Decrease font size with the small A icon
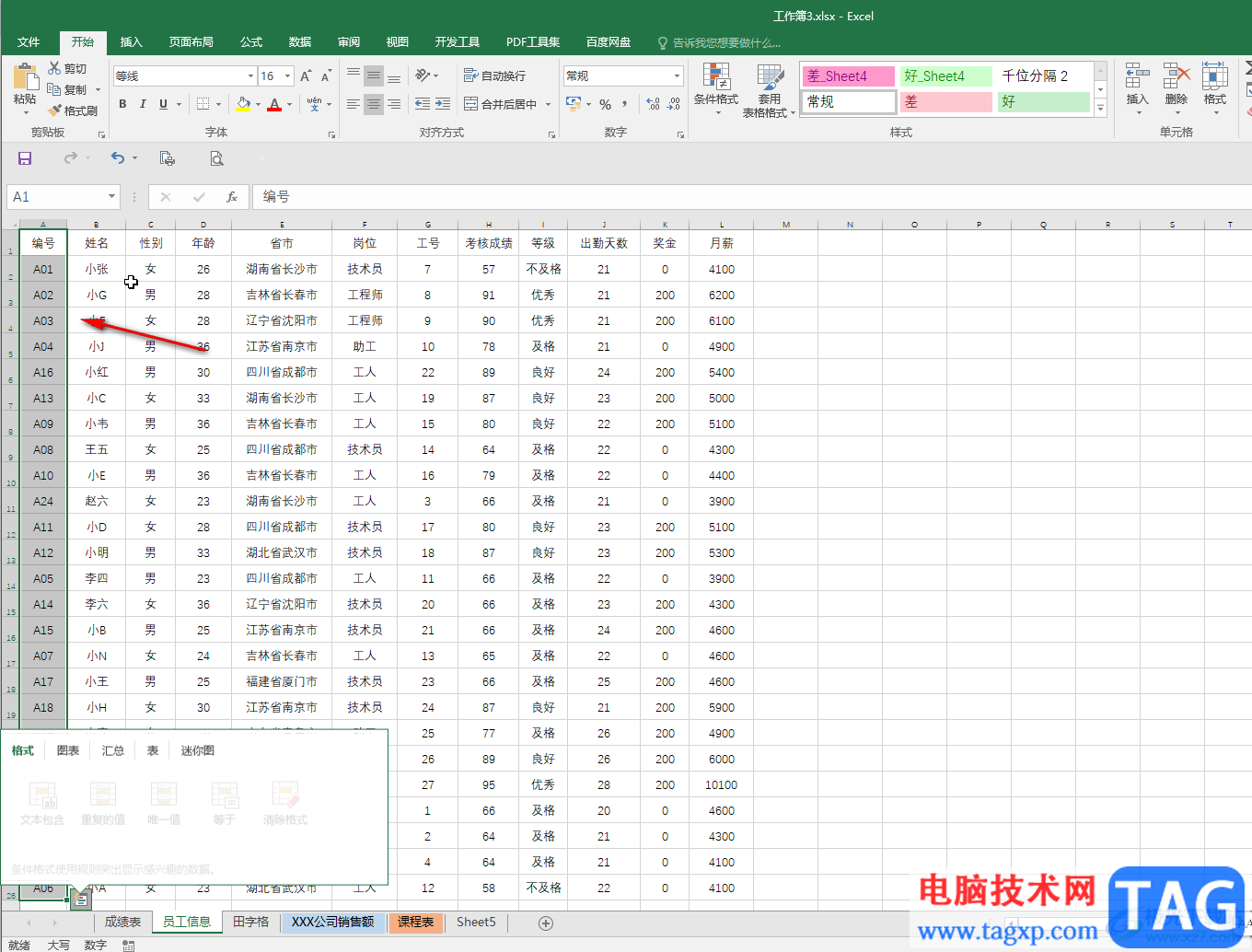Viewport: 1252px width, 952px height. click(x=328, y=75)
